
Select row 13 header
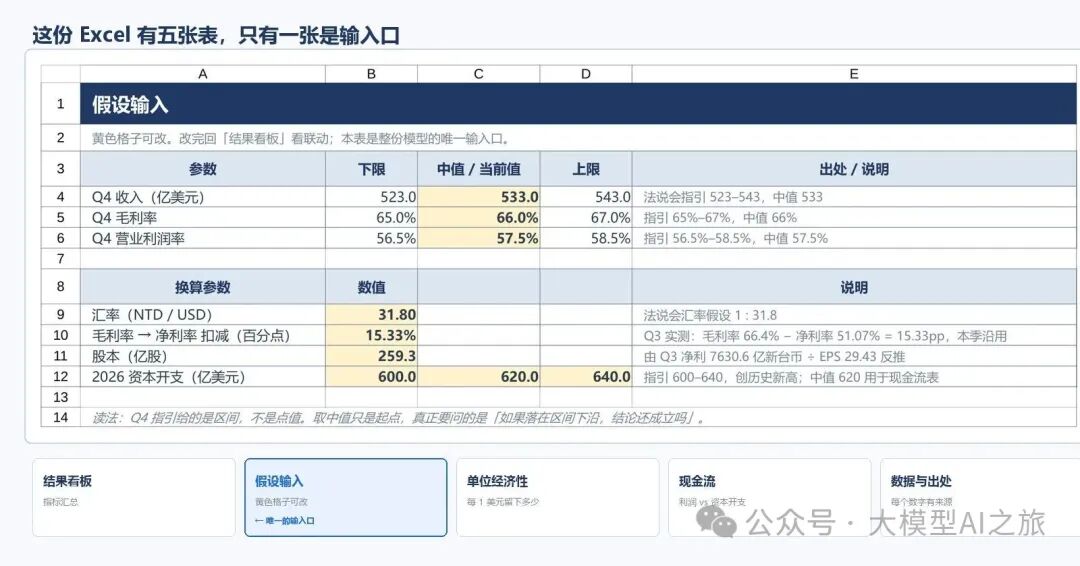click(61, 397)
